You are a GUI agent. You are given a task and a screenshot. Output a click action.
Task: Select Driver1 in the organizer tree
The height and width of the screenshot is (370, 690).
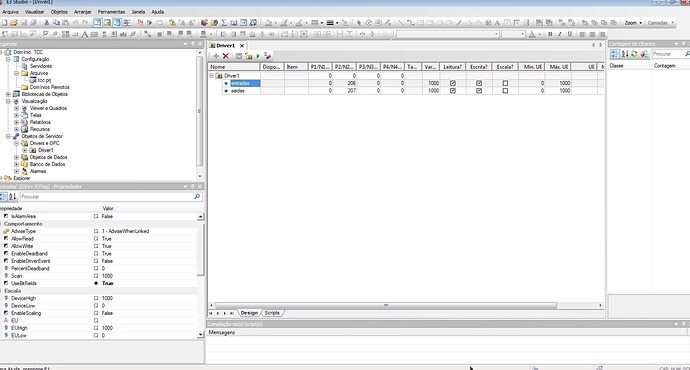(45, 150)
